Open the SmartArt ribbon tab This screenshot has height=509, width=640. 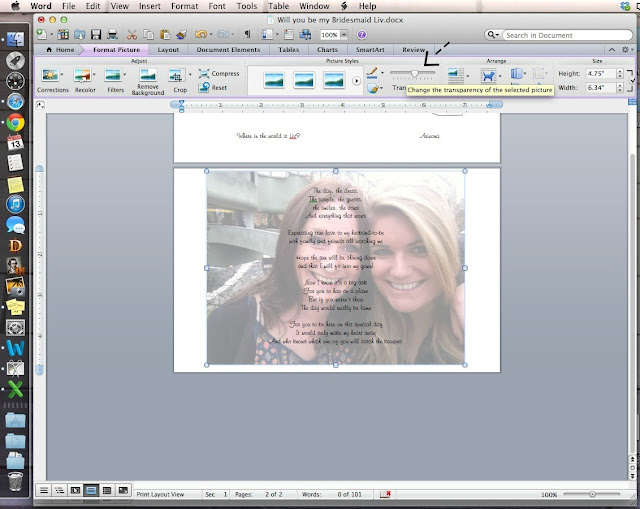click(370, 50)
